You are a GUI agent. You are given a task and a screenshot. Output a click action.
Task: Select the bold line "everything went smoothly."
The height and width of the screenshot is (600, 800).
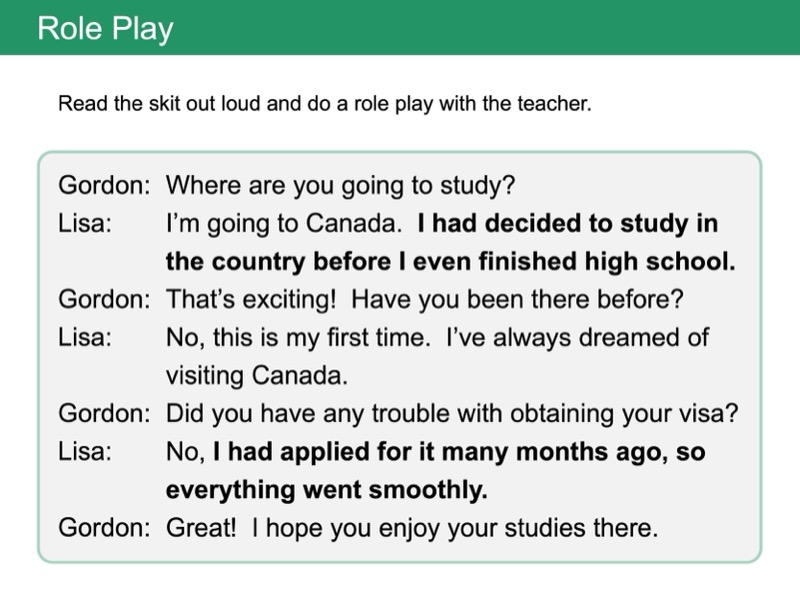[x=326, y=490]
